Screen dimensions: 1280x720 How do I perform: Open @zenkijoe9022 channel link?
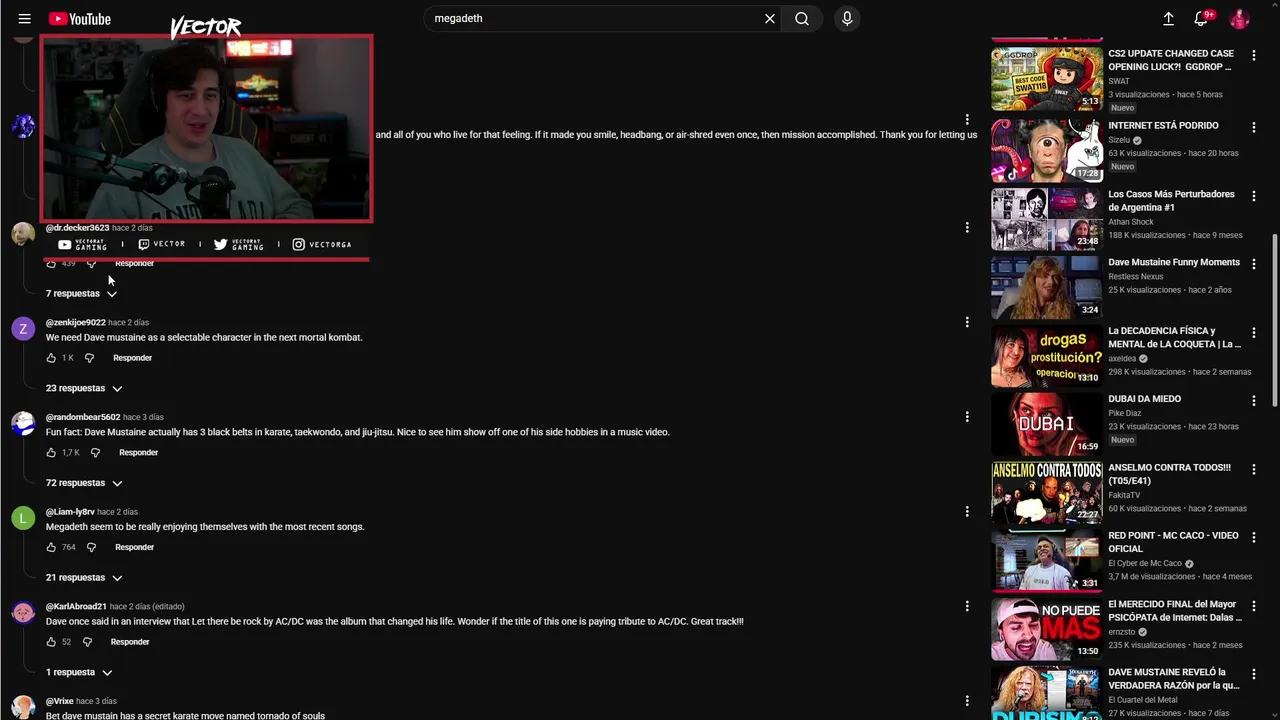point(76,323)
